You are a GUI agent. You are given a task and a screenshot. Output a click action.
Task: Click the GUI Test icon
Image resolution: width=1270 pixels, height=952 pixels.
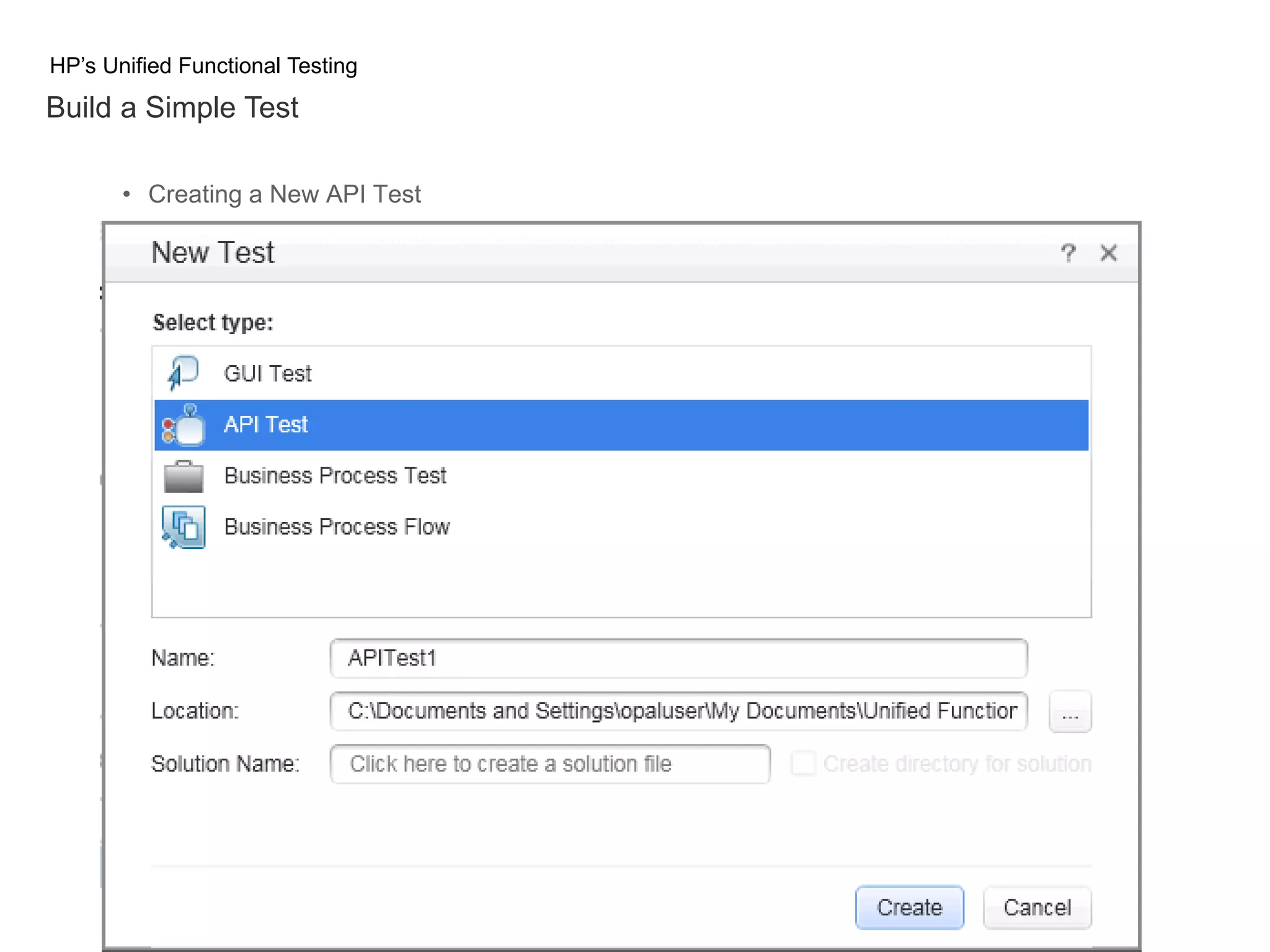point(183,373)
